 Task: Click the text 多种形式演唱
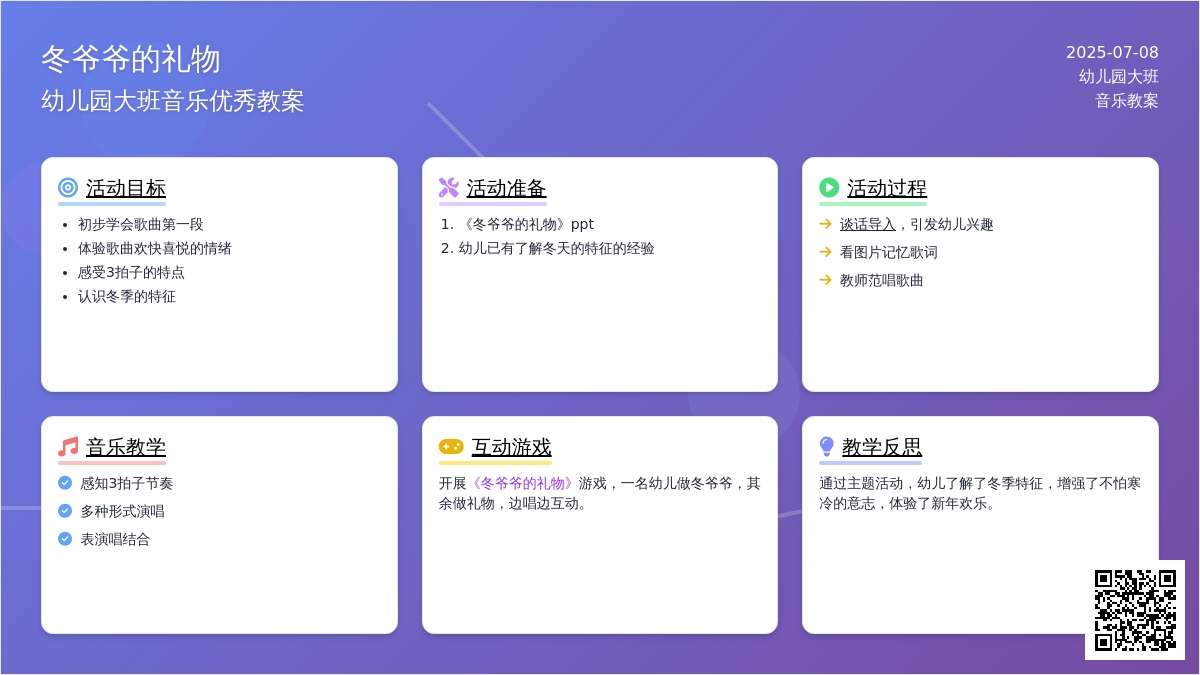click(123, 511)
